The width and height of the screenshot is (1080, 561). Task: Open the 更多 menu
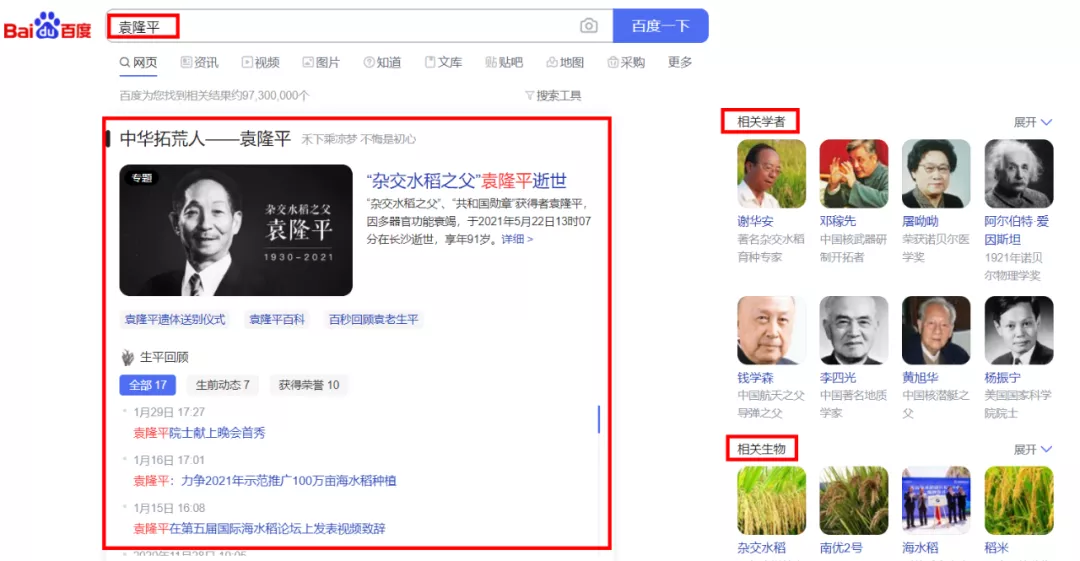(x=680, y=63)
